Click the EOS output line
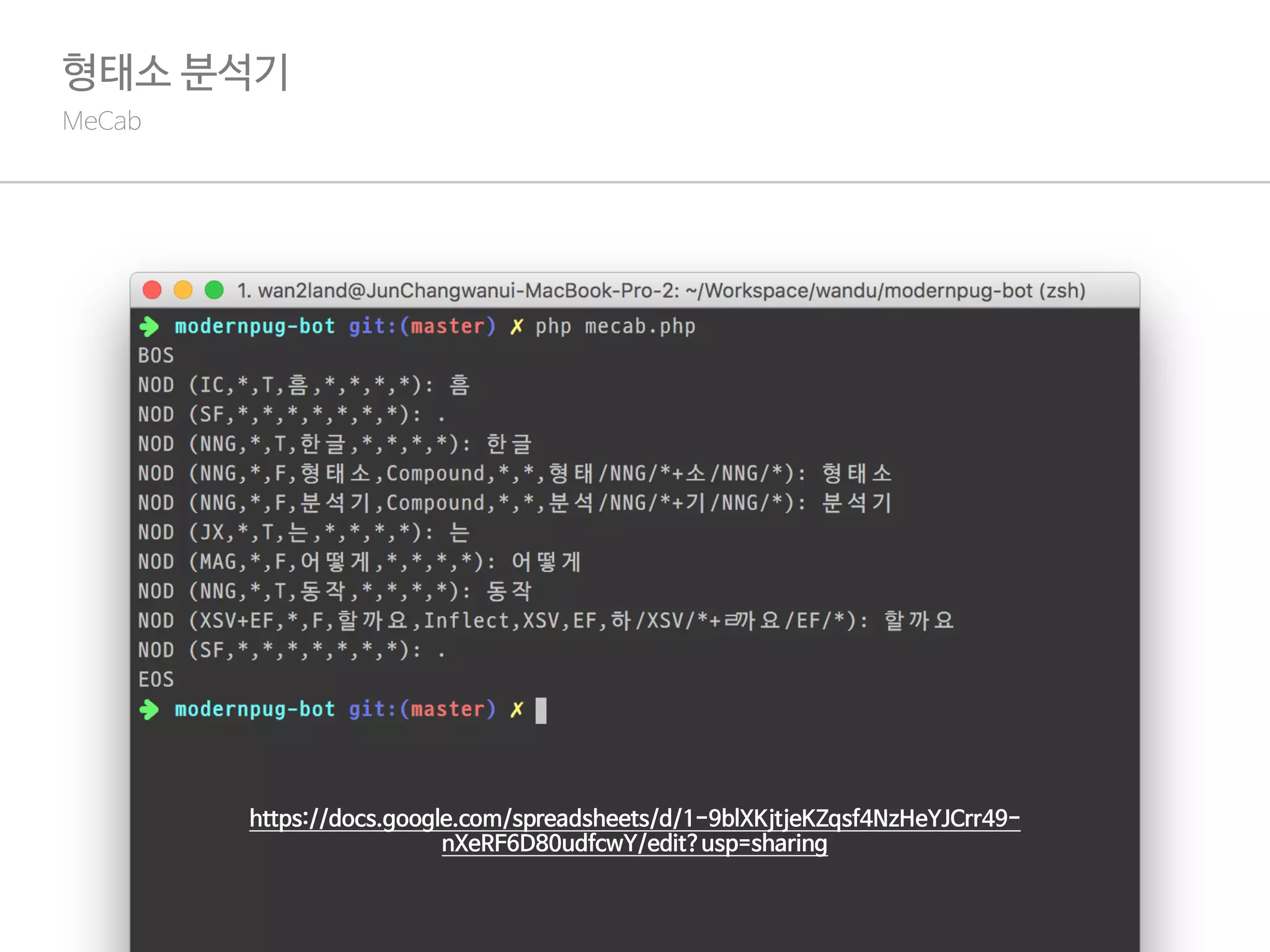The height and width of the screenshot is (952, 1270). click(x=156, y=679)
